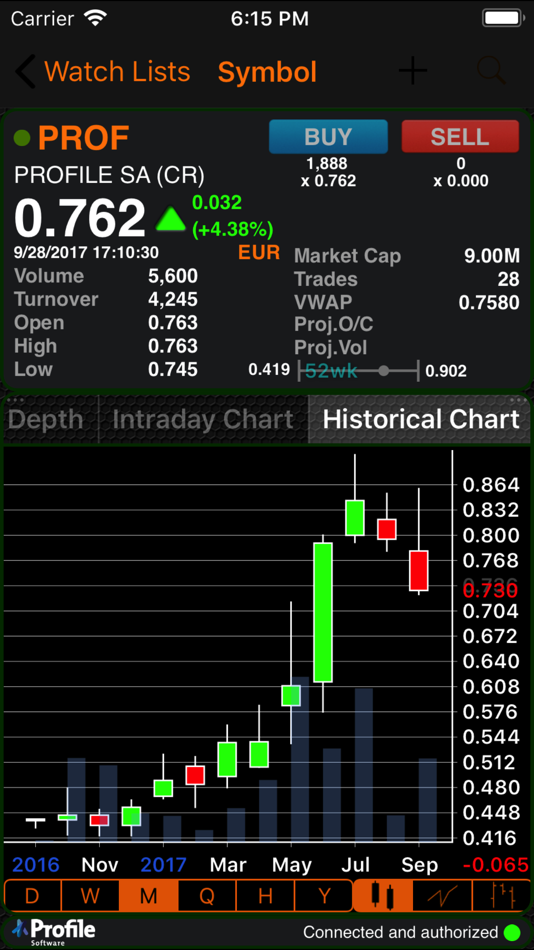Tap the timestamp 9/28/2017 17:10:30
The width and height of the screenshot is (534, 950).
point(86,253)
